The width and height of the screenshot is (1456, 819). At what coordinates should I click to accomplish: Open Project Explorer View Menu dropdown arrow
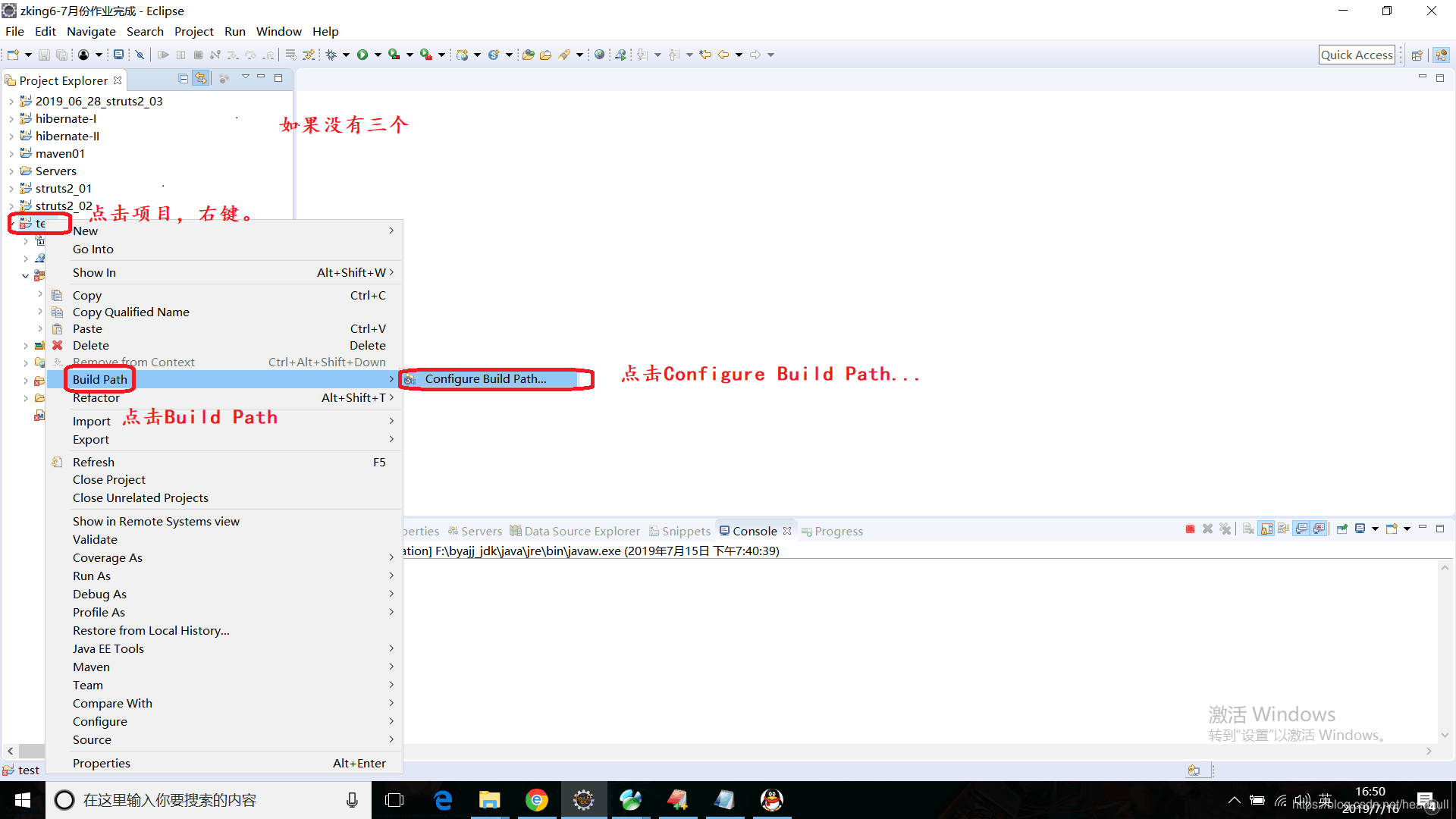point(245,77)
